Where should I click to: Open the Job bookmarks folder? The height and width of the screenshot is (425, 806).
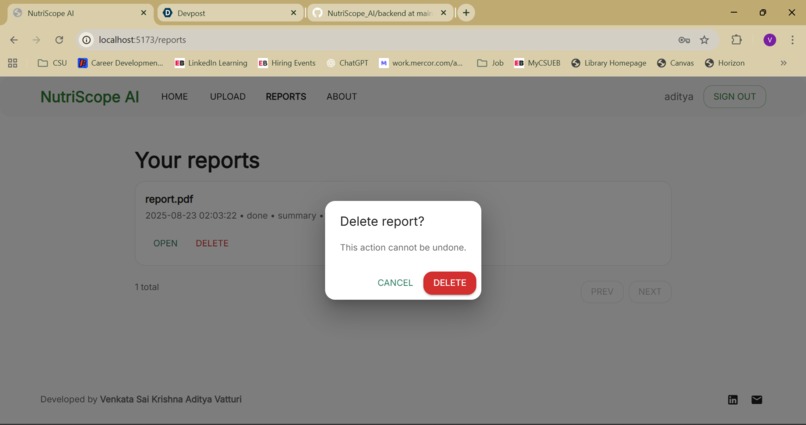point(490,63)
